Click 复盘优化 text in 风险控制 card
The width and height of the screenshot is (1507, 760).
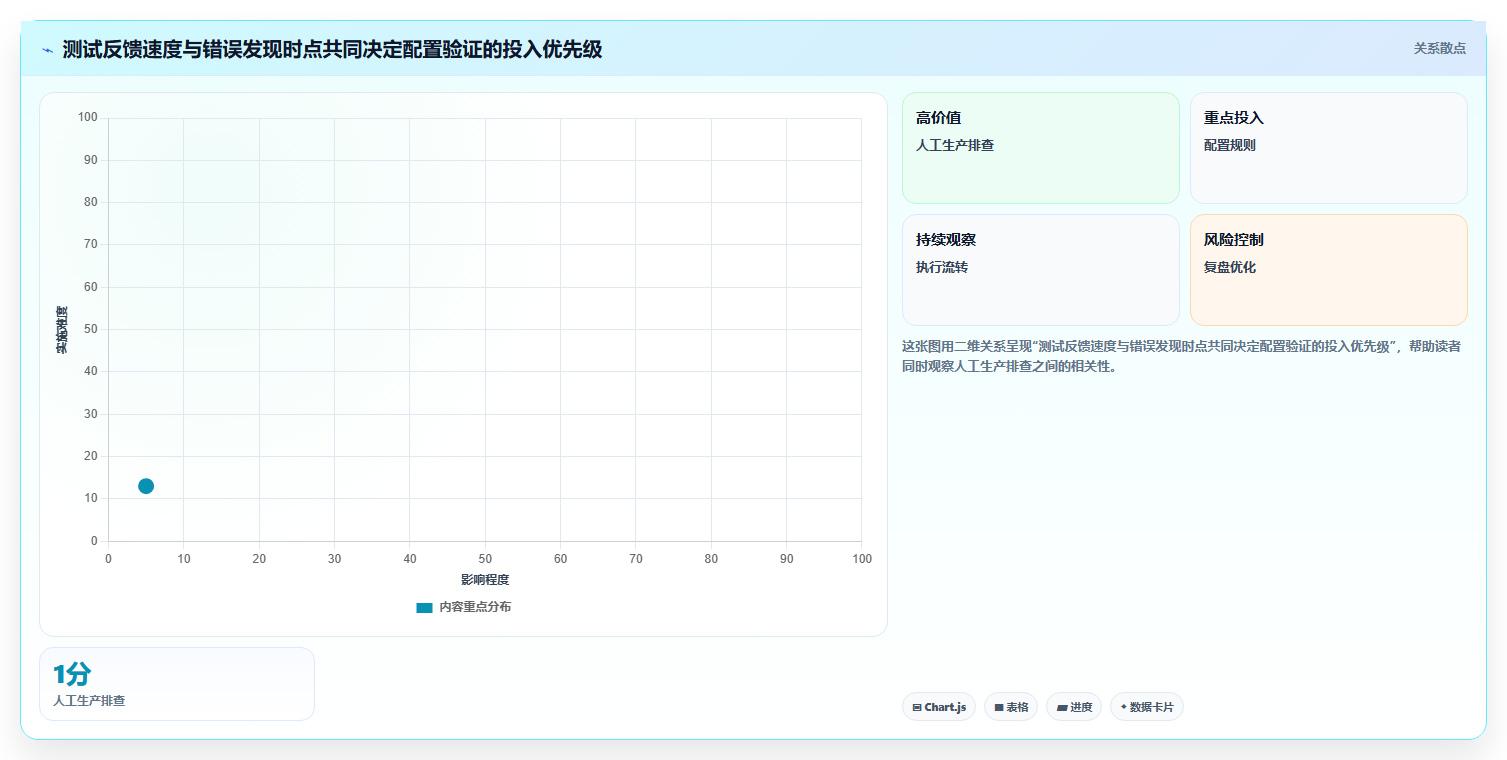pos(1230,267)
